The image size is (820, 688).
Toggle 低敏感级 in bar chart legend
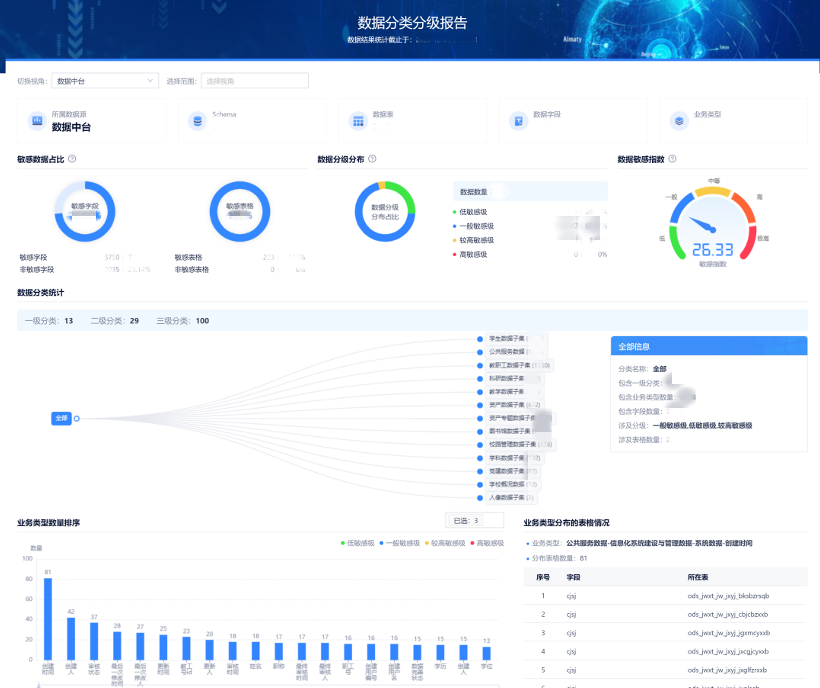coord(358,543)
